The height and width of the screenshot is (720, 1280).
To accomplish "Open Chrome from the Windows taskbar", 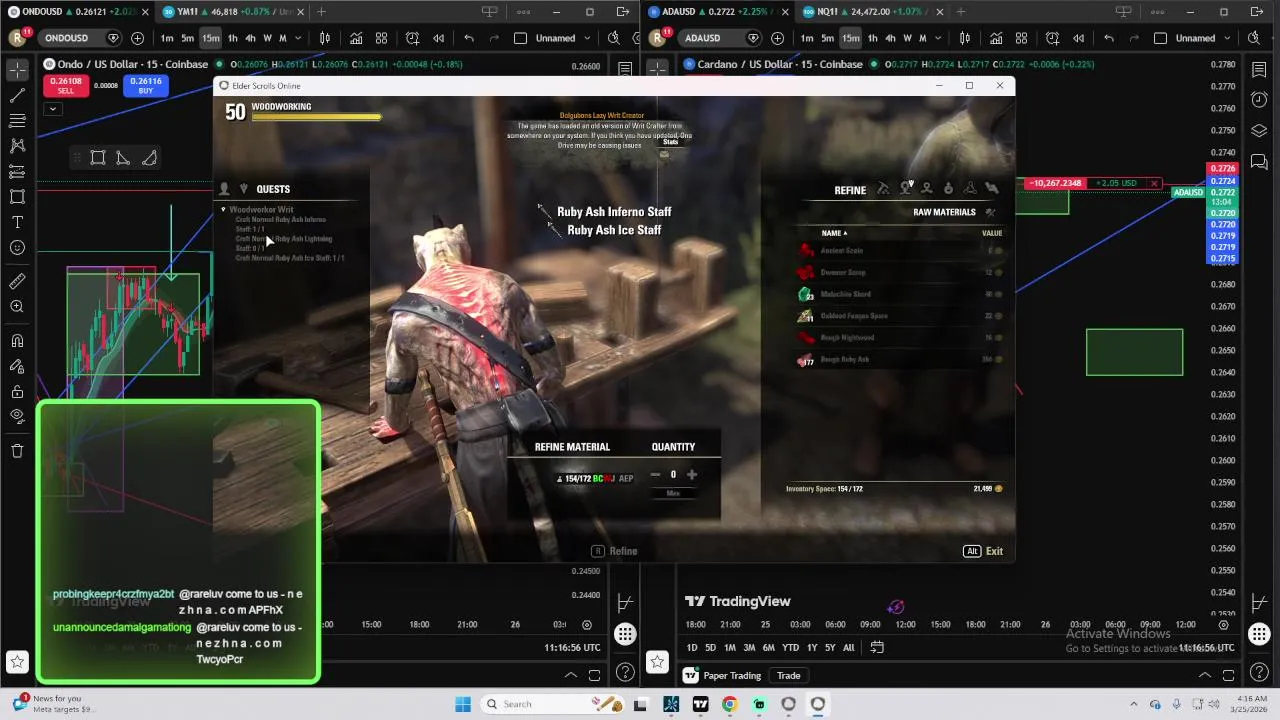I will 729,704.
